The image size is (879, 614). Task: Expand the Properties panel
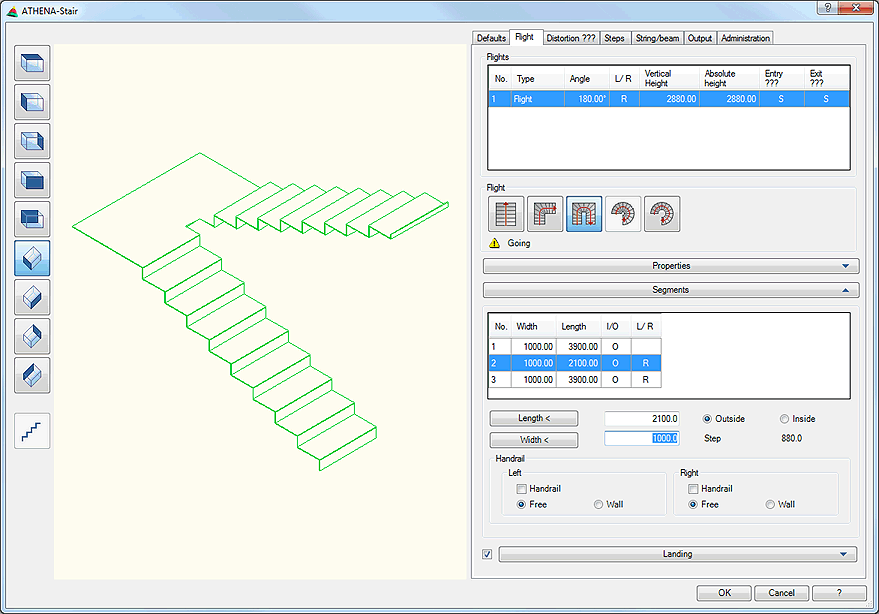[x=672, y=266]
